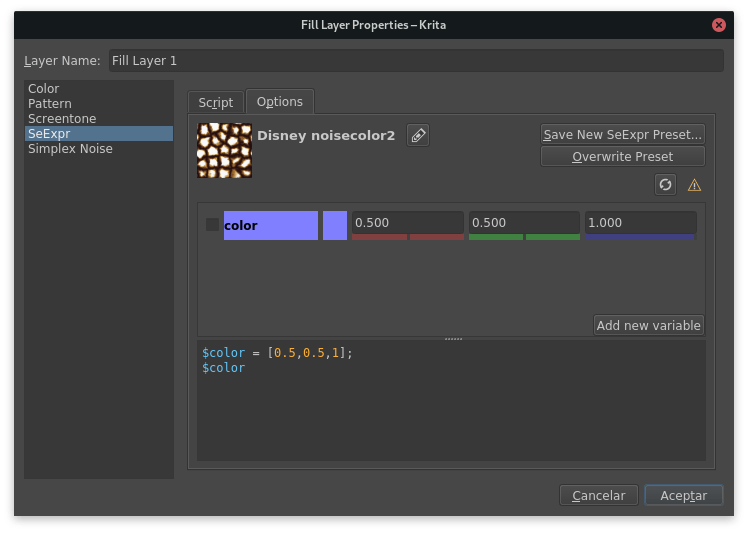Screen dimensions: 748x533
Task: Focus the Layer Name text field
Action: tap(415, 61)
